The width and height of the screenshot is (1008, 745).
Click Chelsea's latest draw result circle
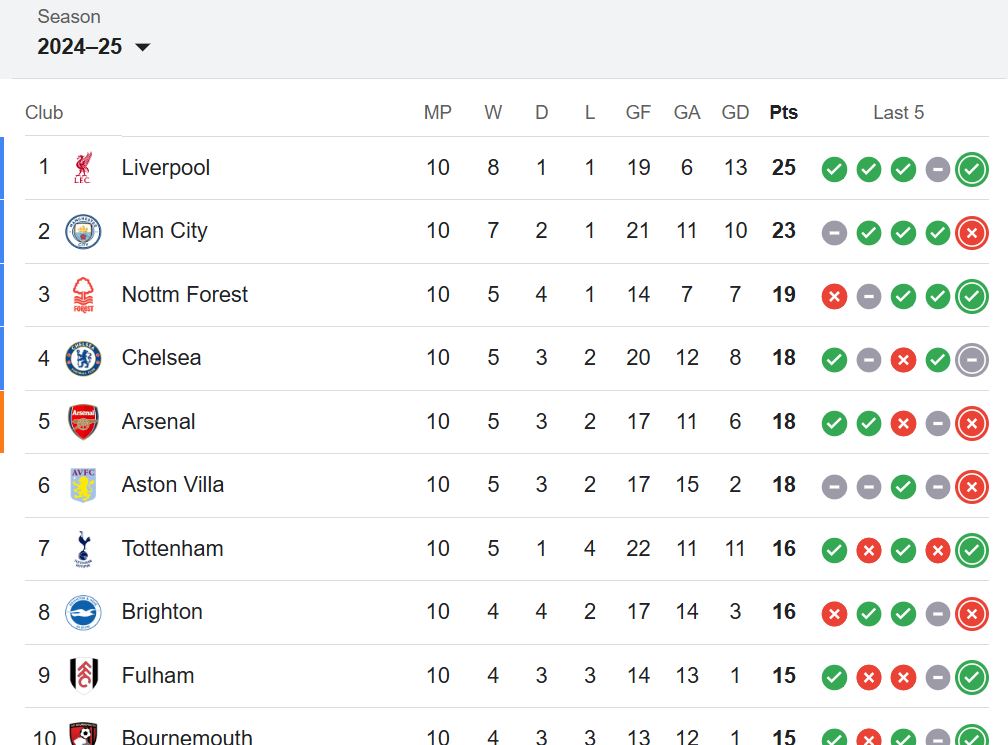coord(971,360)
